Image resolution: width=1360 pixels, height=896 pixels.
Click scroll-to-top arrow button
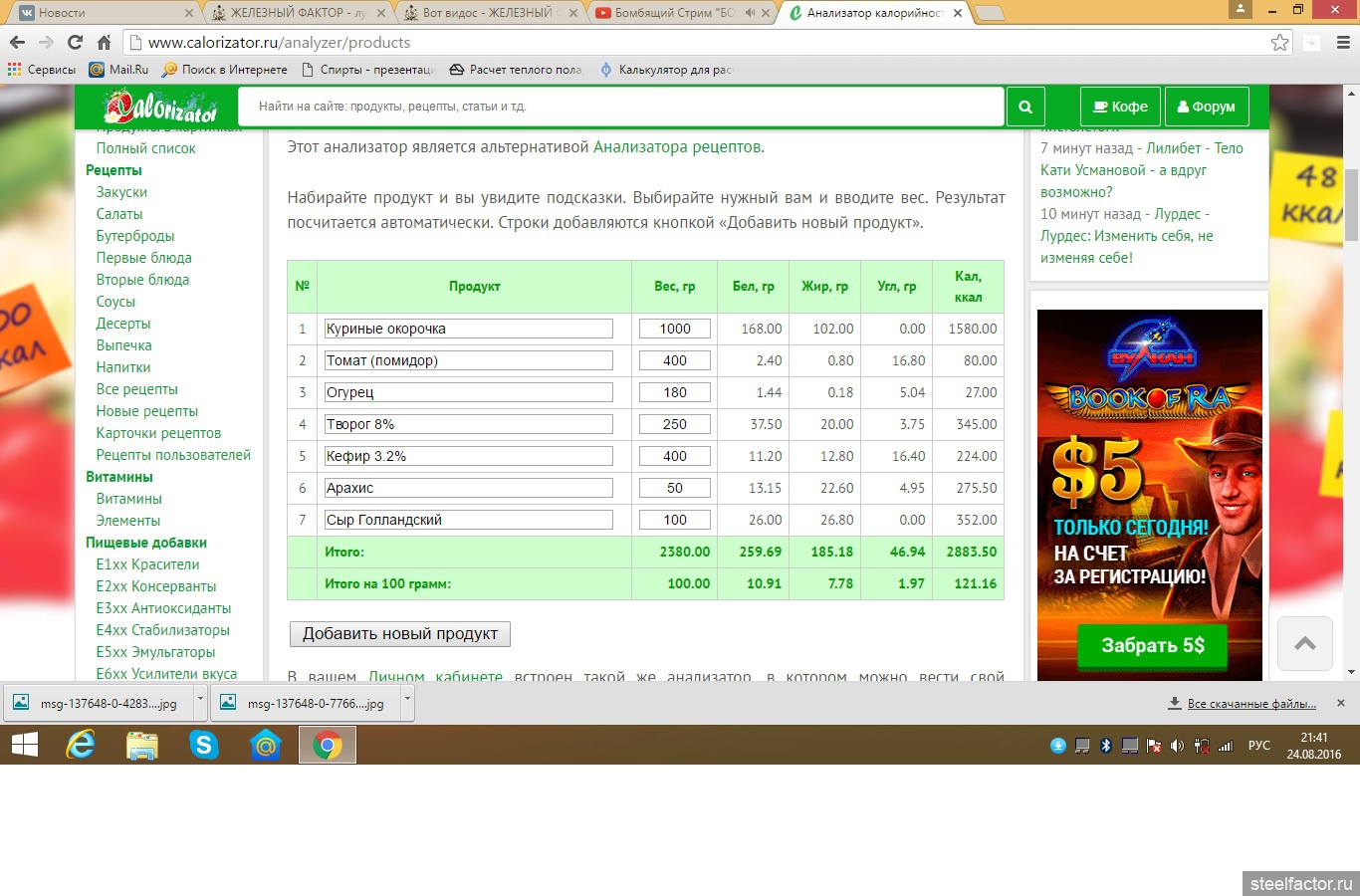(x=1305, y=643)
